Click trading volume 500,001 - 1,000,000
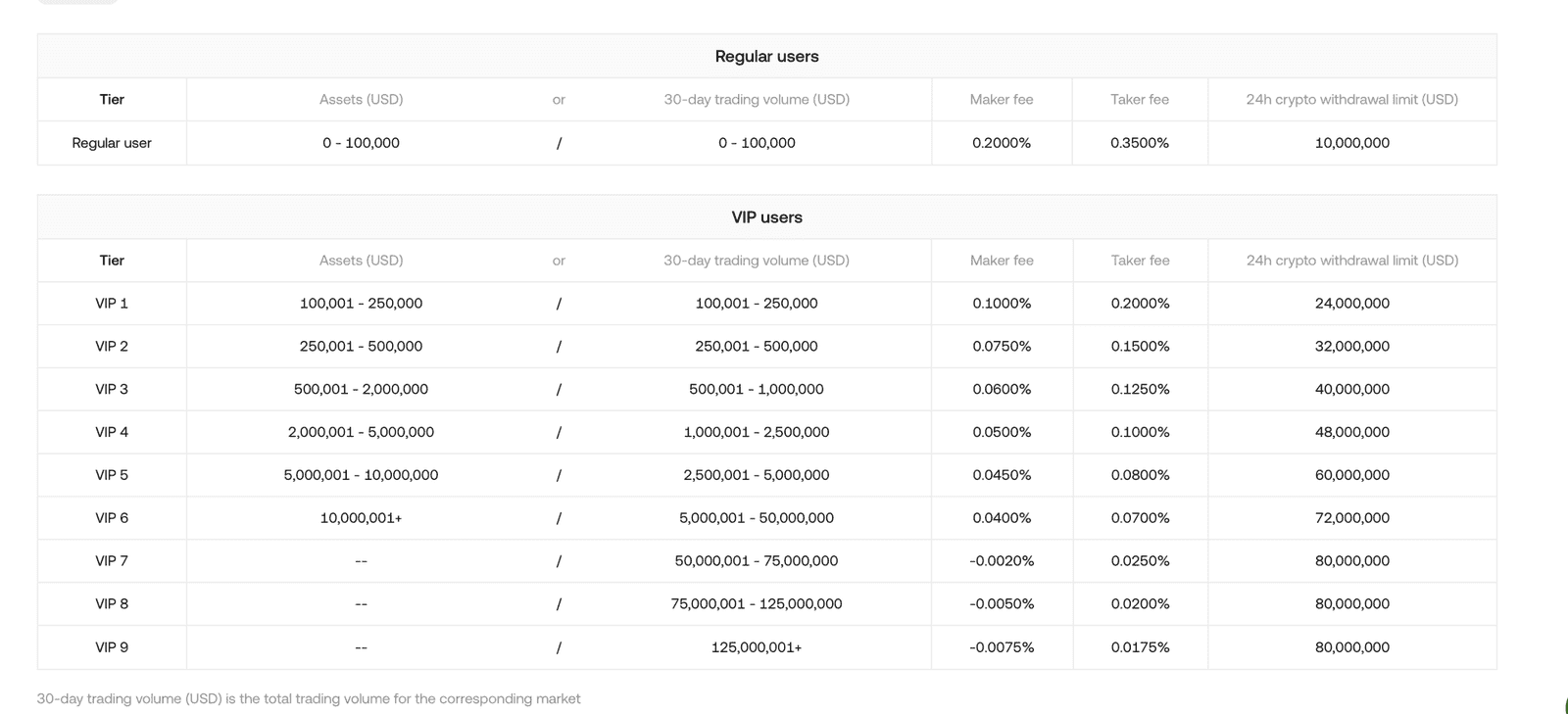 point(757,389)
